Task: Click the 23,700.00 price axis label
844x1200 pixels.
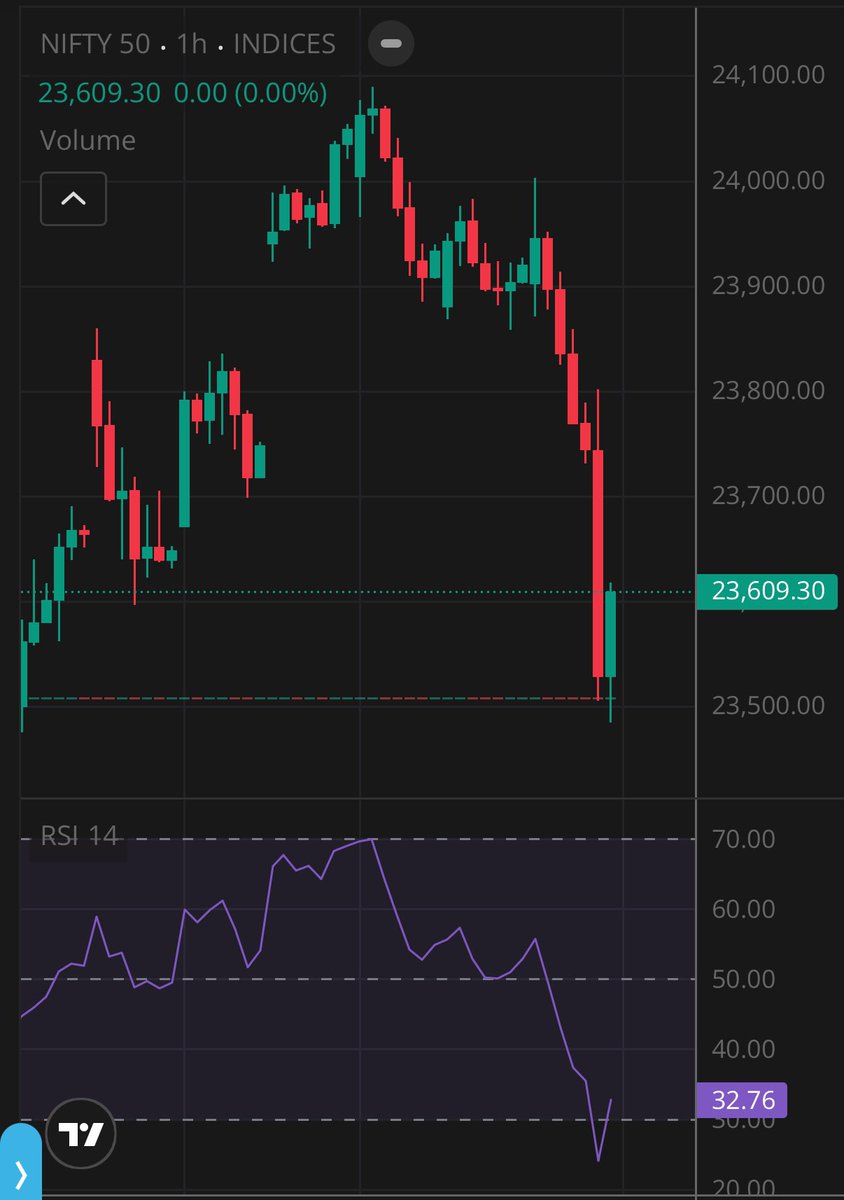Action: pyautogui.click(x=768, y=495)
